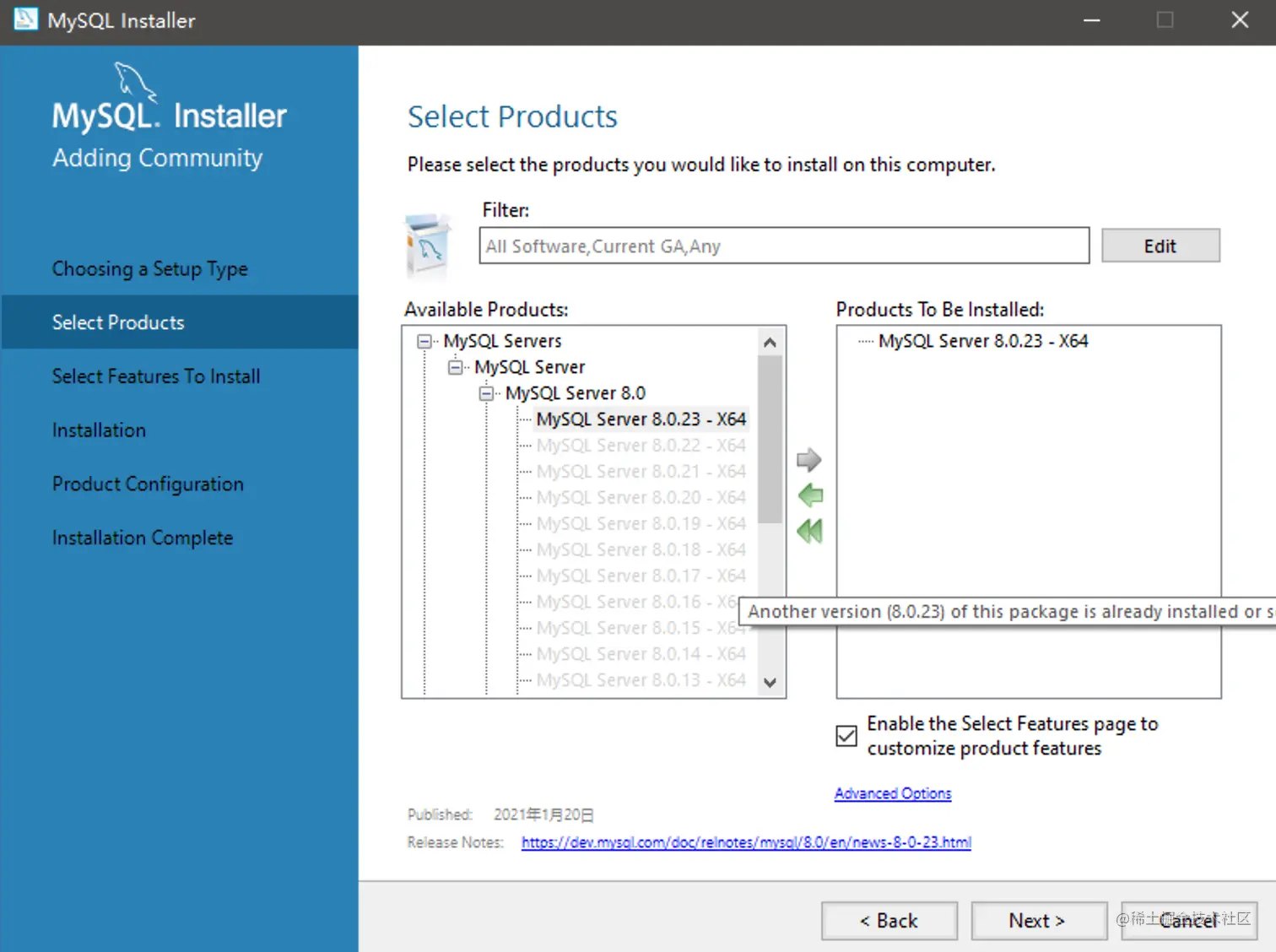Select MySQL Server 8.0.18 - X64 row
The image size is (1276, 952).
tap(641, 550)
